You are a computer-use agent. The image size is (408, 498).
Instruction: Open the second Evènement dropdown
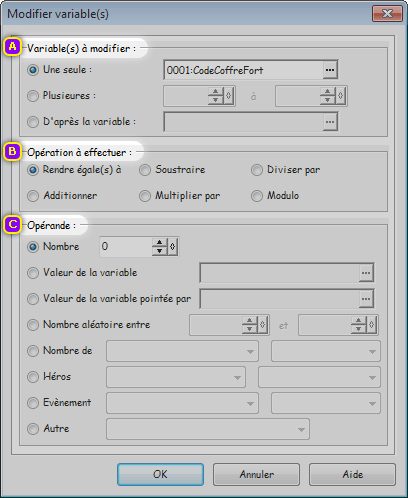click(326, 403)
